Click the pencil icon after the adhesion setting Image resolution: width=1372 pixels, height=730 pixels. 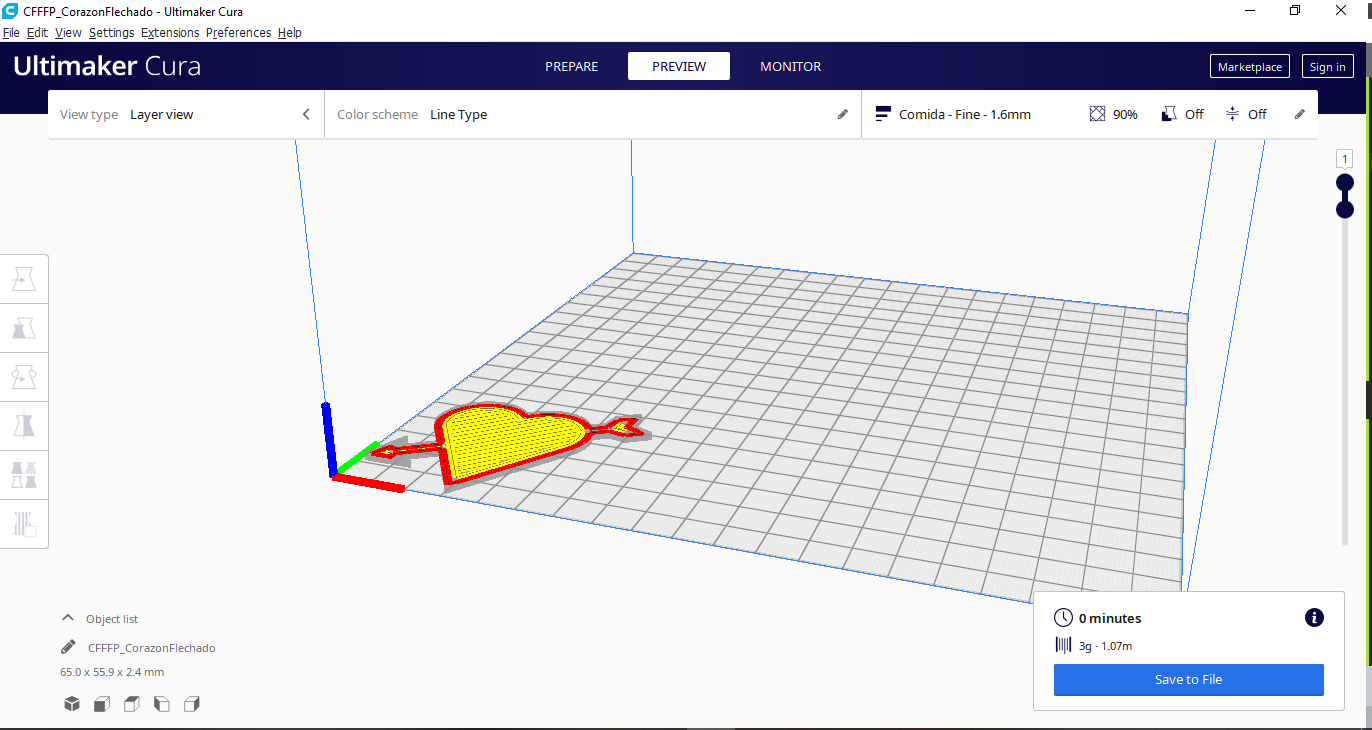pos(1299,114)
